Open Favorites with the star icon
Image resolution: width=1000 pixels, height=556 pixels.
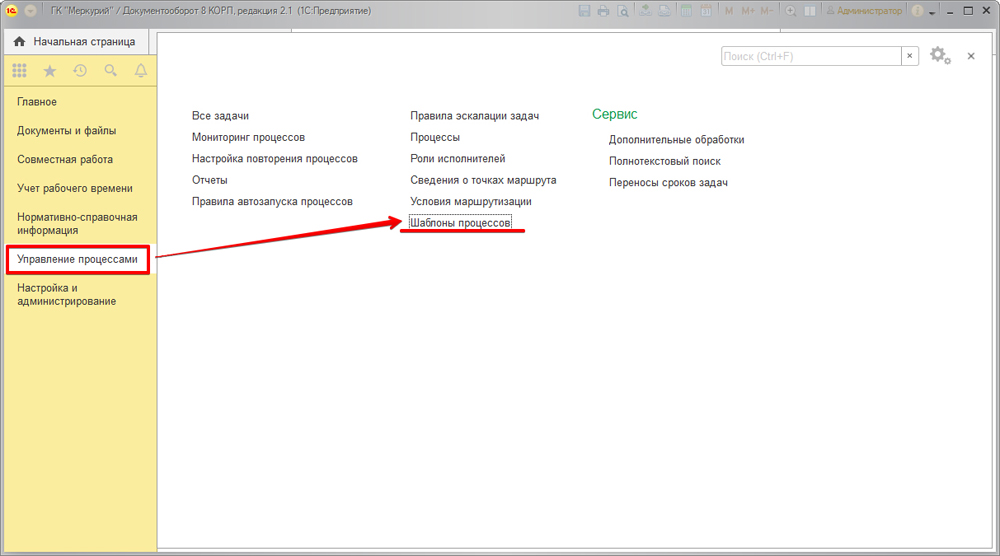49,71
